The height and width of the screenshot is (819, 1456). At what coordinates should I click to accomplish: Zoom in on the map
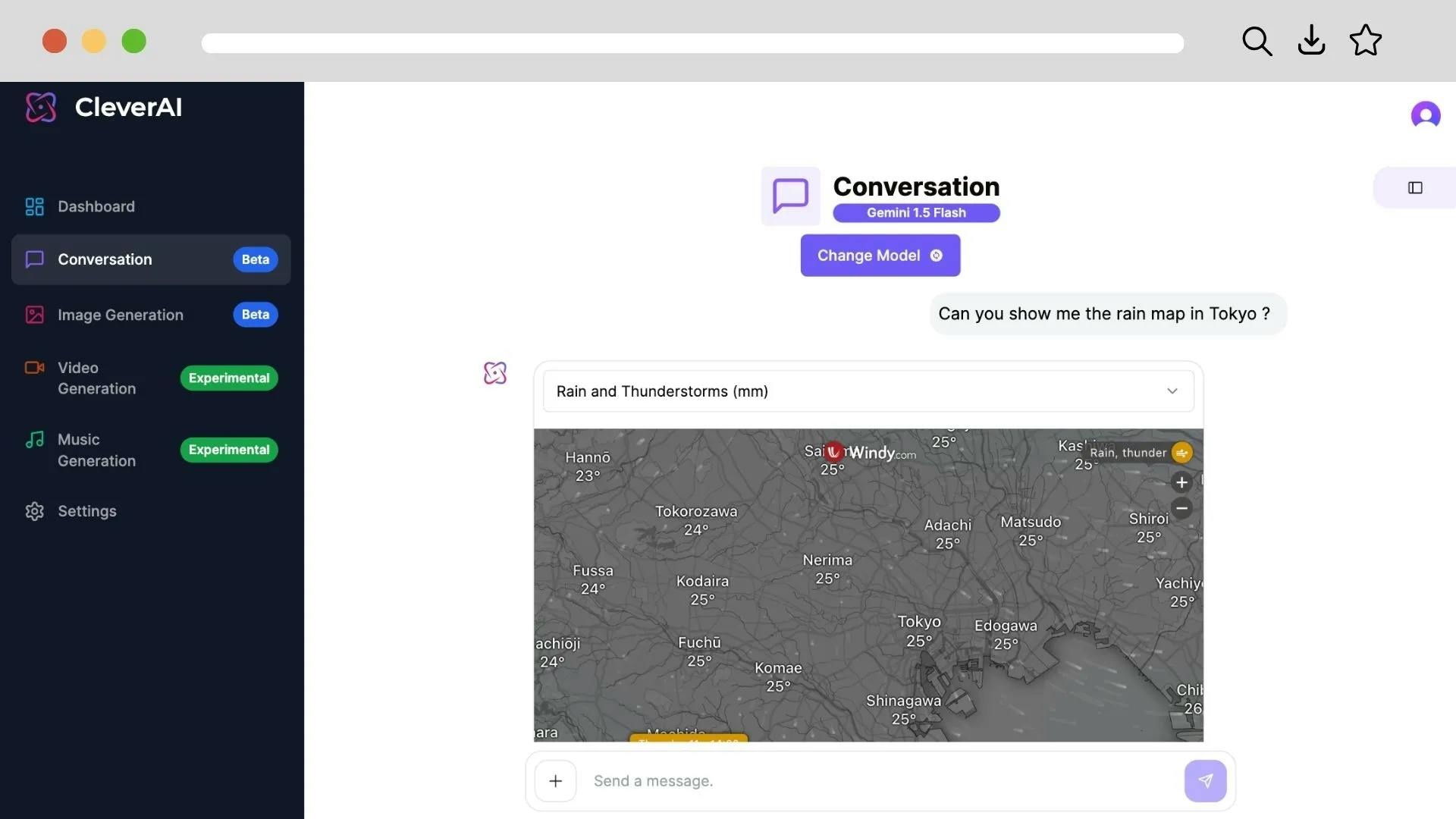click(x=1181, y=482)
